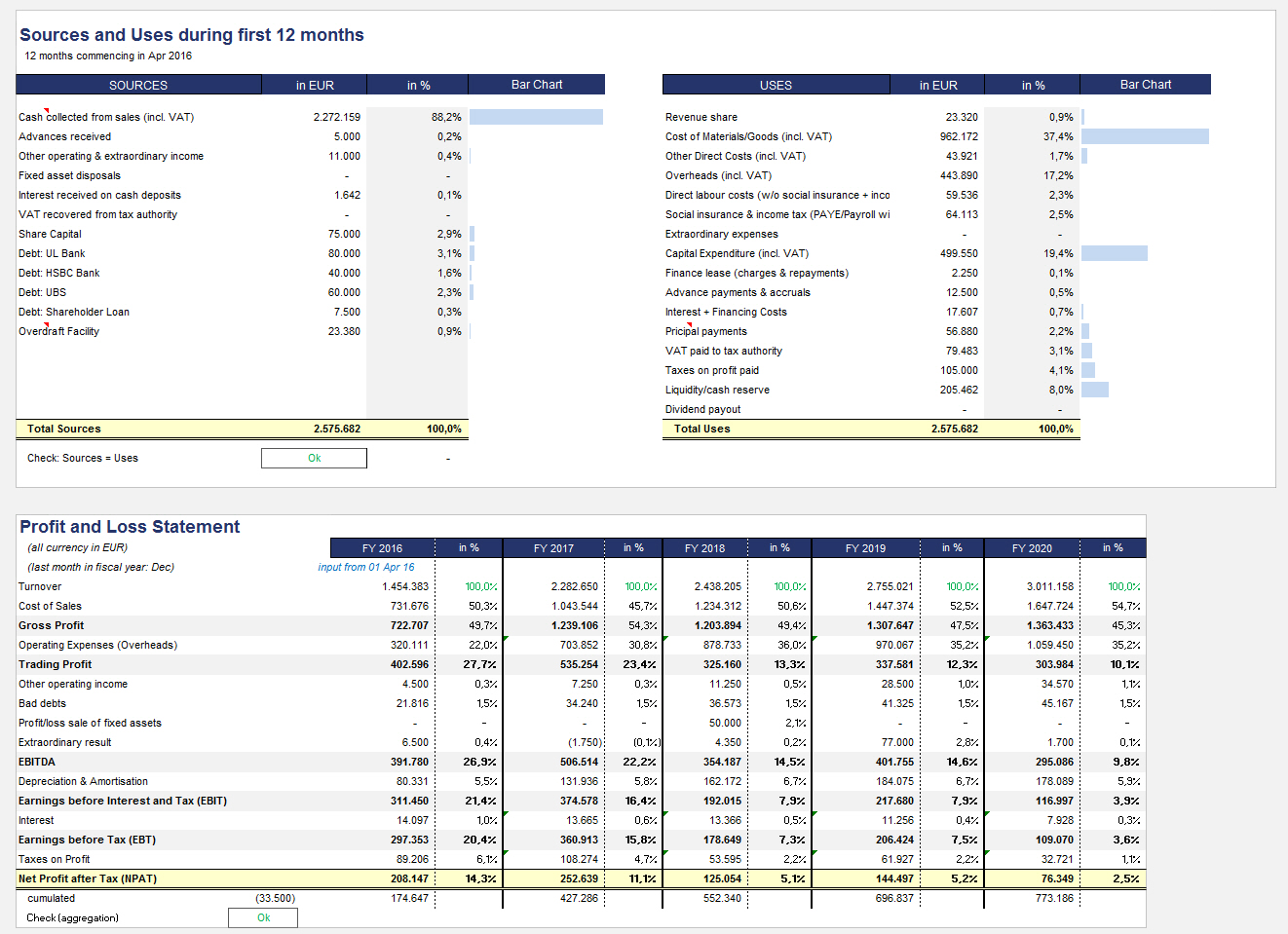Click the FY 2016 column header
The width and height of the screenshot is (1288, 934).
click(x=382, y=548)
